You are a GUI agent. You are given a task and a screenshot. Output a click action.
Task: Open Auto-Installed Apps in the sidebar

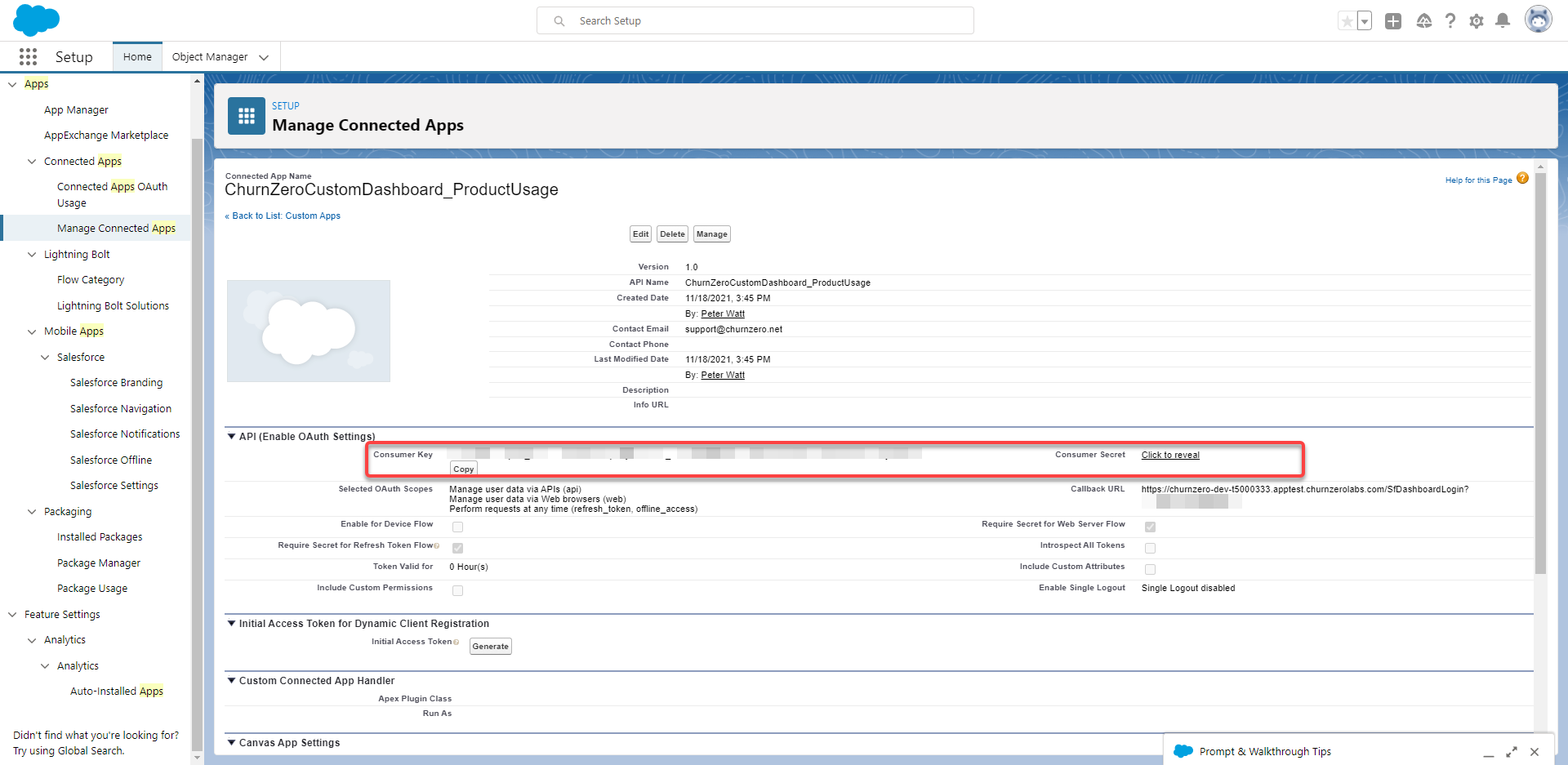pyautogui.click(x=117, y=692)
